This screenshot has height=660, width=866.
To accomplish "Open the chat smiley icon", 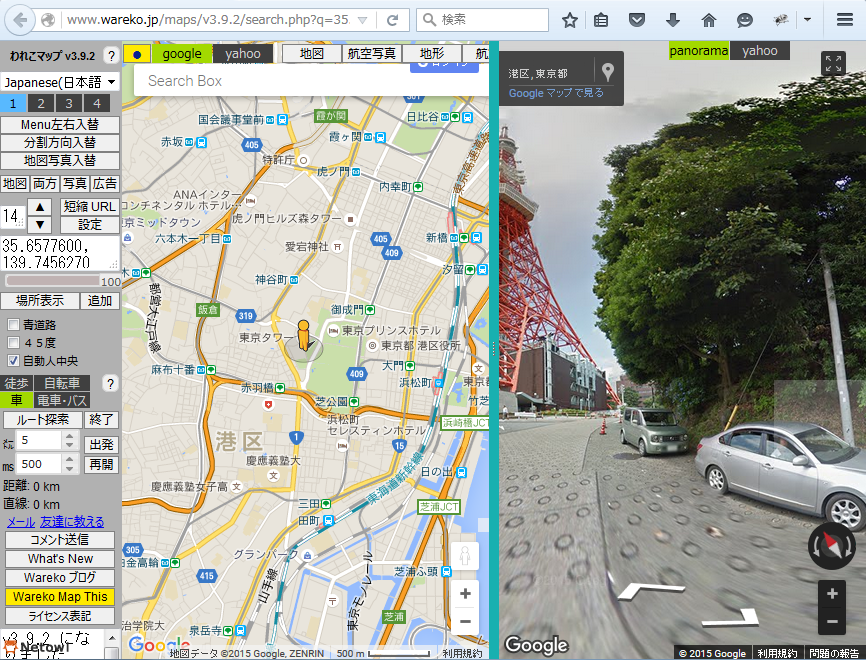I will pos(744,20).
